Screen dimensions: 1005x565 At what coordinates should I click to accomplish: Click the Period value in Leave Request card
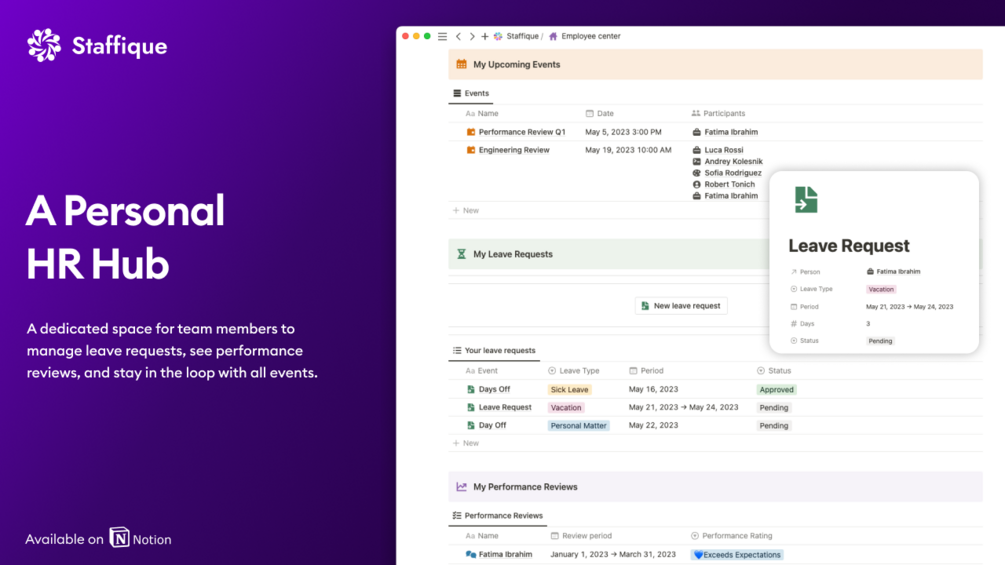(x=909, y=307)
